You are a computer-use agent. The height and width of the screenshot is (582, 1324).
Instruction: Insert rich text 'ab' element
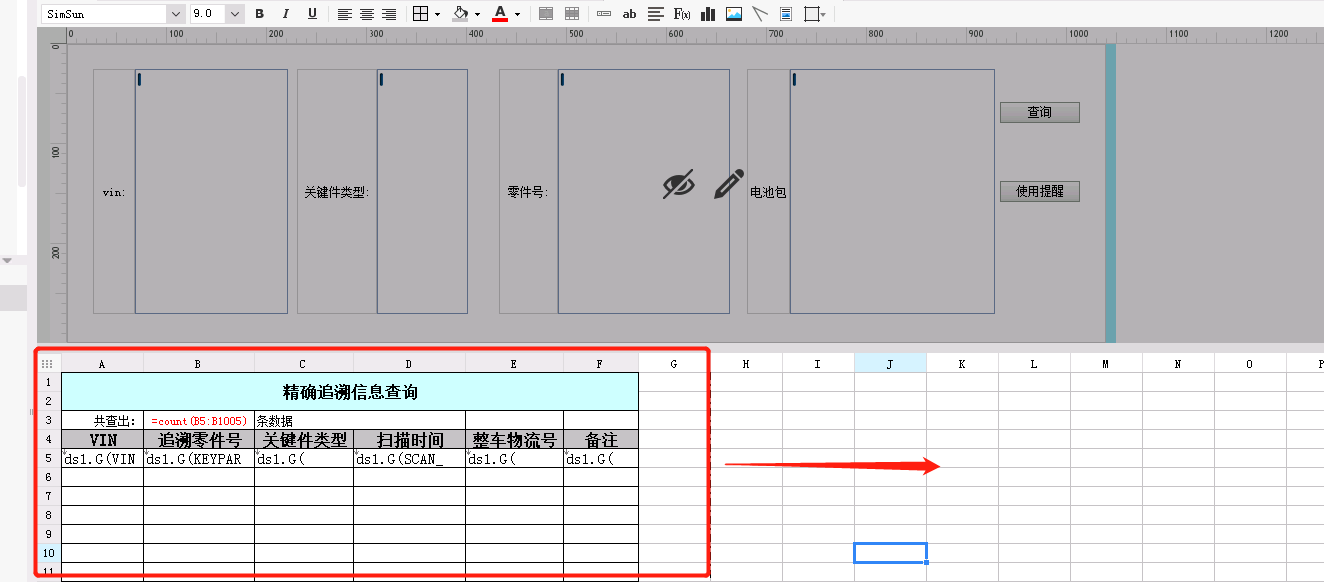629,14
